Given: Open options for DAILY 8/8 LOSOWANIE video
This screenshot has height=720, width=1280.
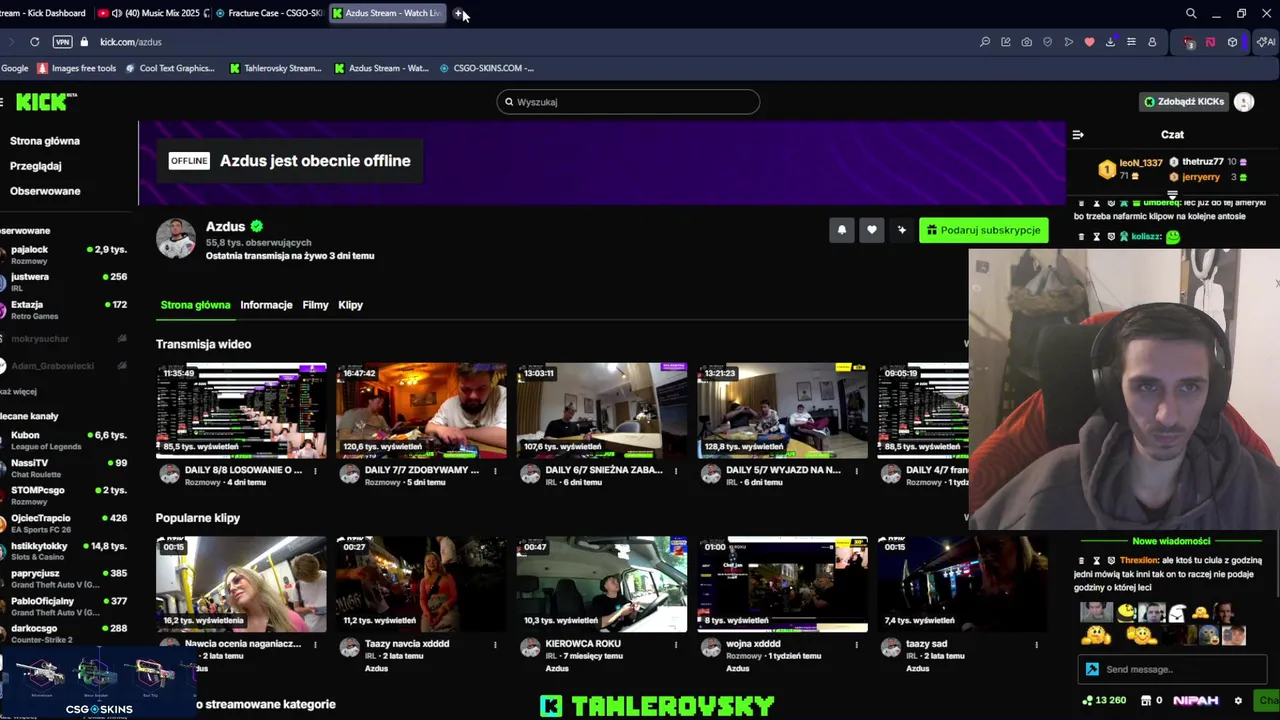Looking at the screenshot, I should coord(315,471).
